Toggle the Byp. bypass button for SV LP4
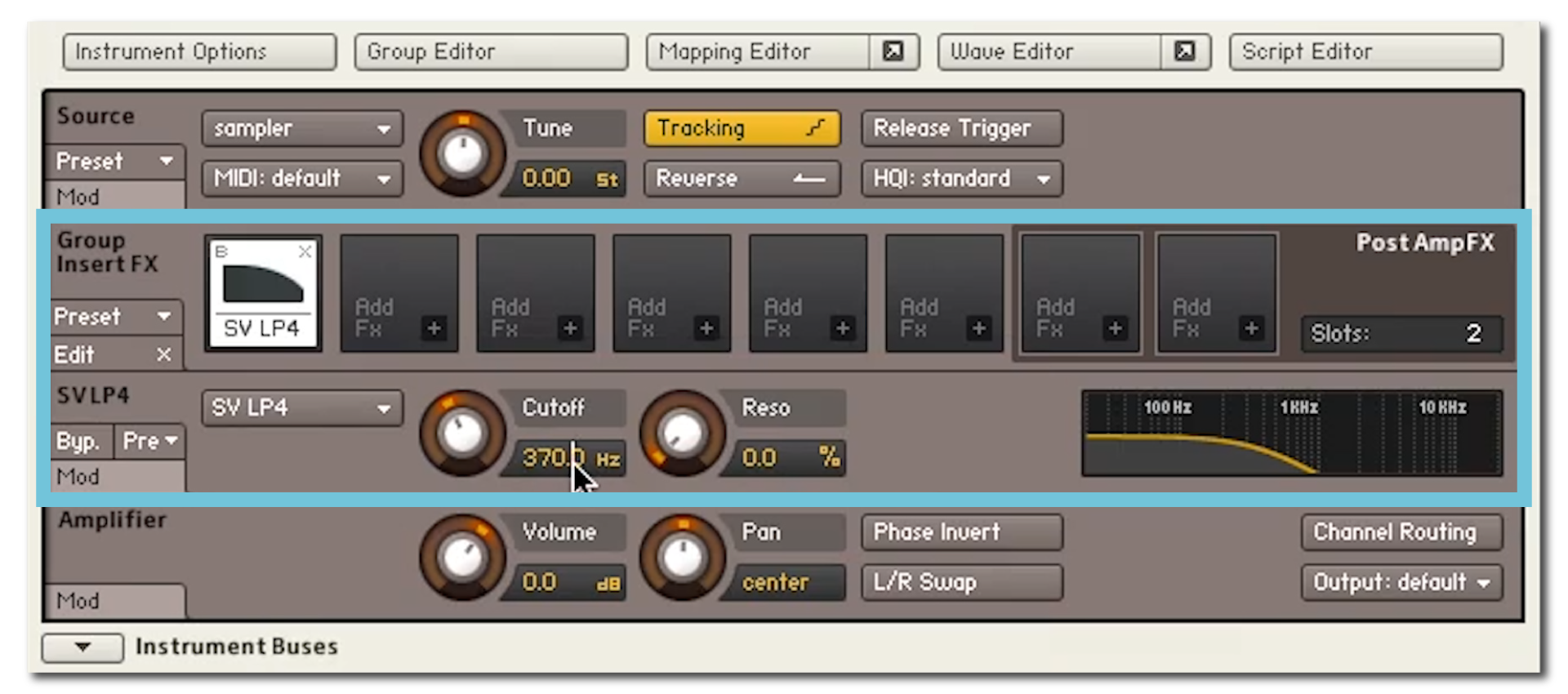The width and height of the screenshot is (1568, 694). click(x=79, y=442)
